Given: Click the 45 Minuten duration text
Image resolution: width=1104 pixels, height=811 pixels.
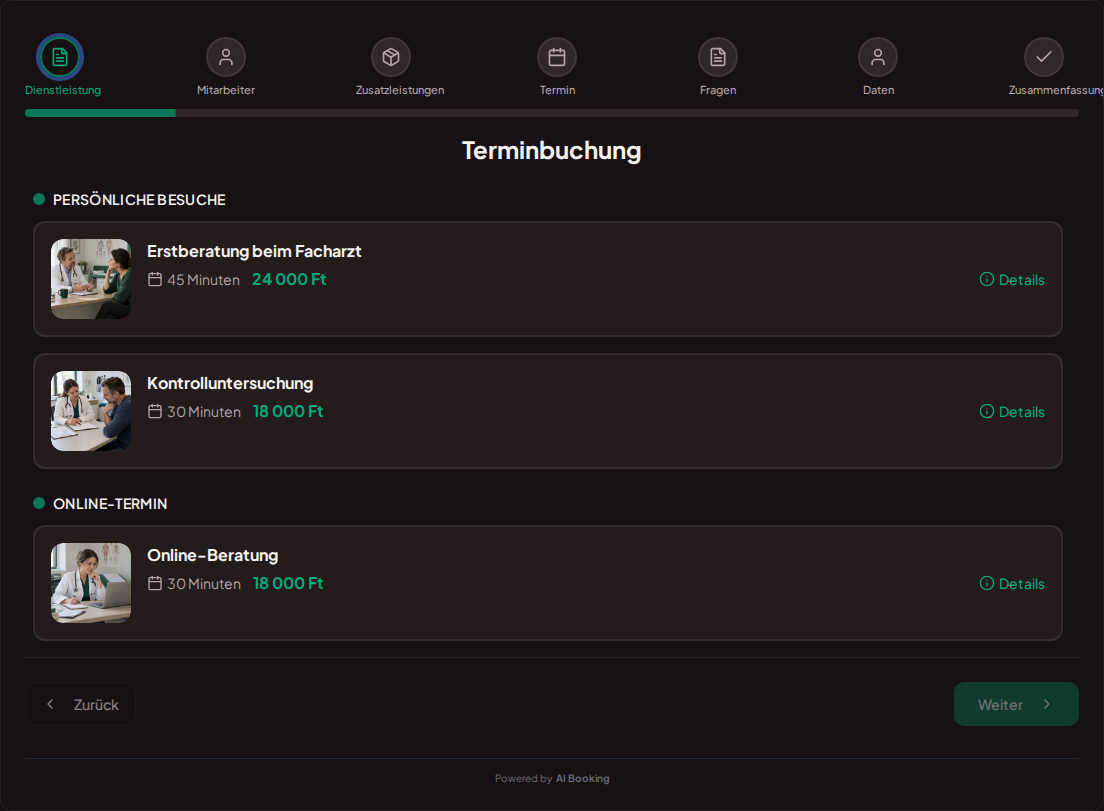Looking at the screenshot, I should (203, 280).
